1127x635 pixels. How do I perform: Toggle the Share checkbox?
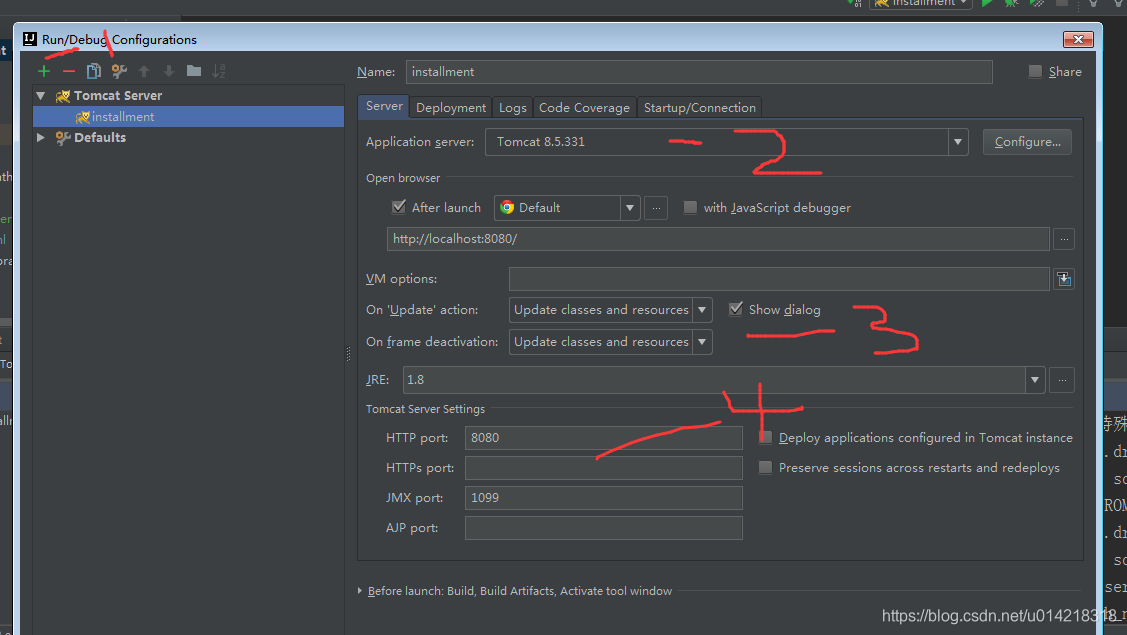tap(1035, 71)
